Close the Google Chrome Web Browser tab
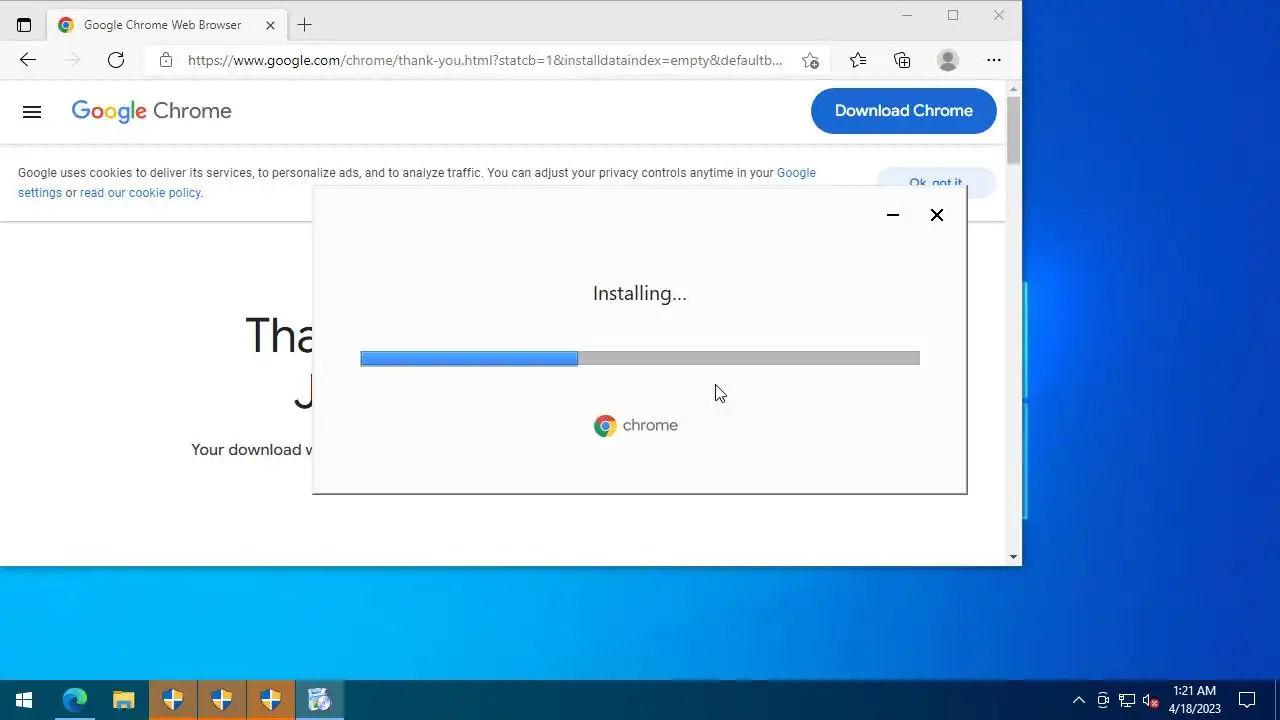This screenshot has width=1280, height=720. pyautogui.click(x=270, y=25)
